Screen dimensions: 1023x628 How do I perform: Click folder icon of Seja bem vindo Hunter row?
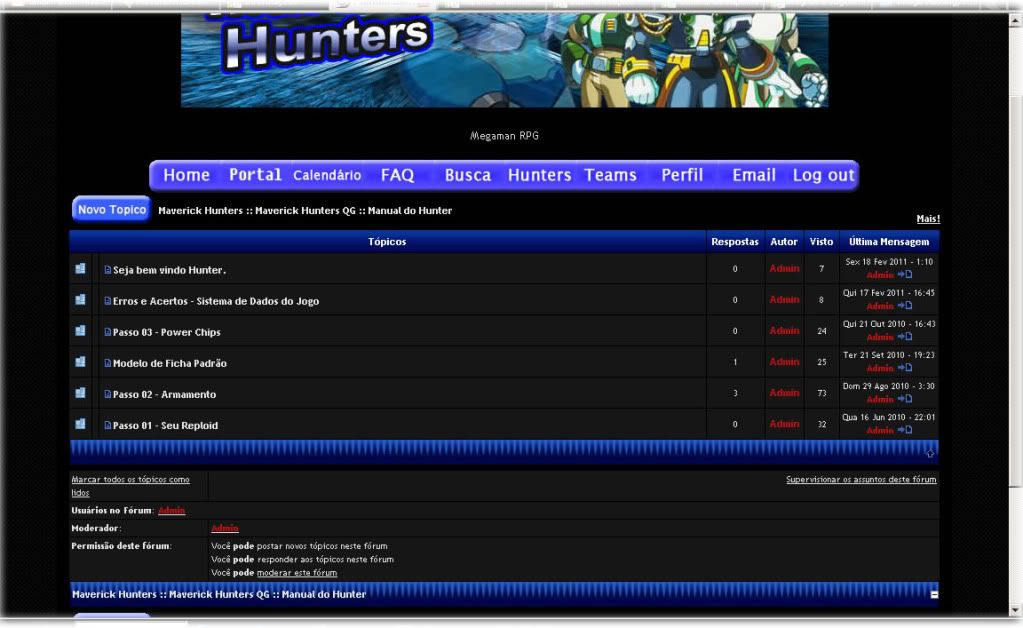80,269
